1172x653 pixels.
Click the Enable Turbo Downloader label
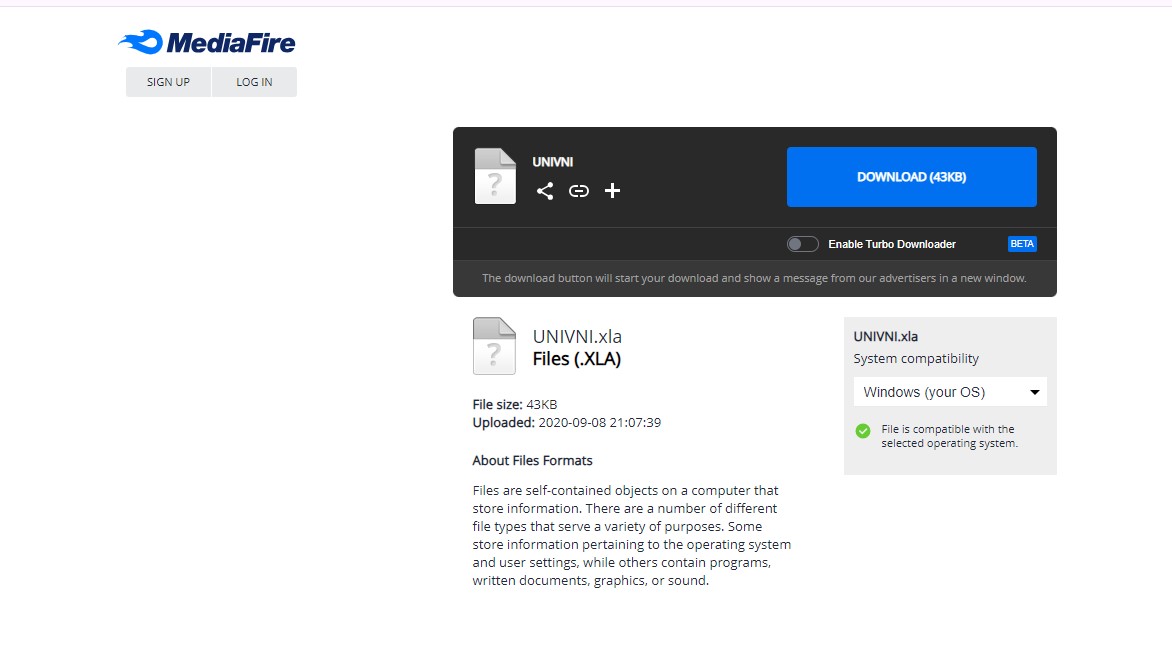pyautogui.click(x=892, y=244)
